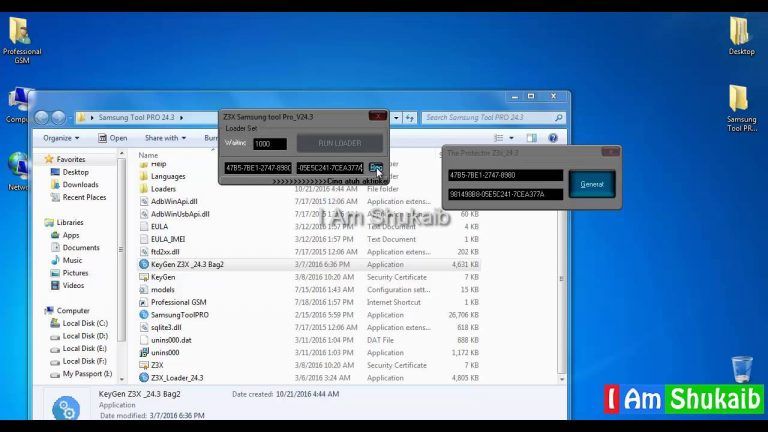
Task: Click the hardware ID field in The Protector
Action: (x=505, y=175)
